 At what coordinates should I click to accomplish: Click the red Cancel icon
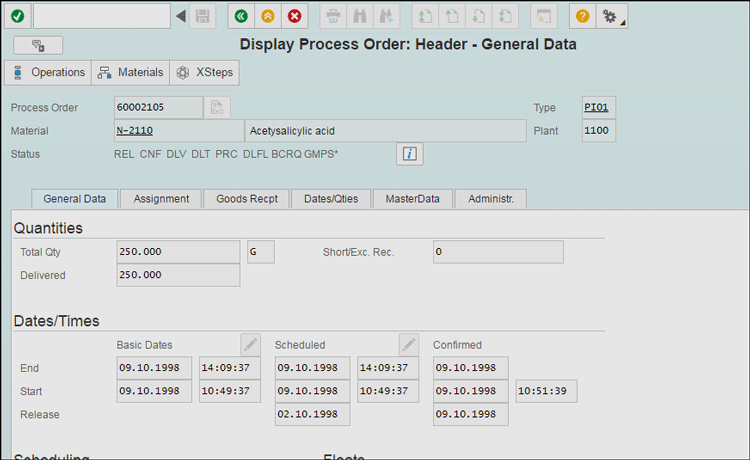point(294,16)
